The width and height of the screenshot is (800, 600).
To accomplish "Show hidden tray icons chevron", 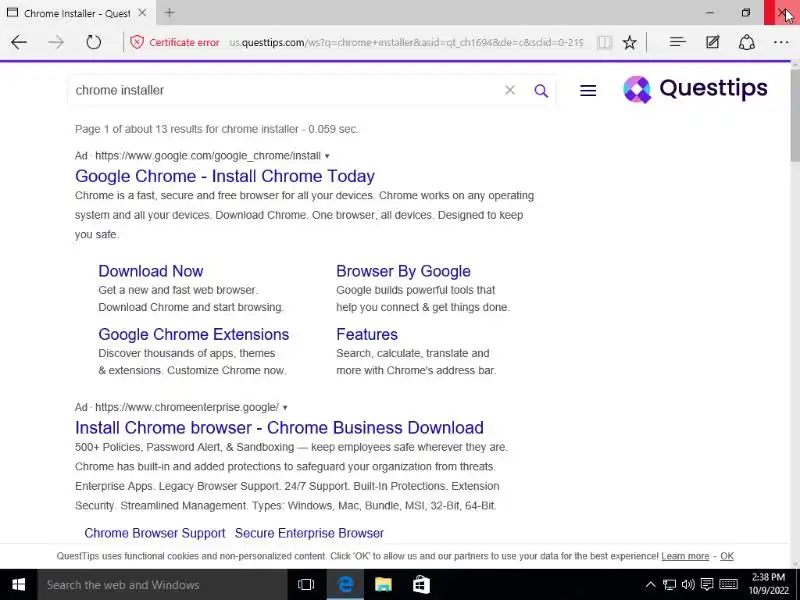I will (x=650, y=585).
